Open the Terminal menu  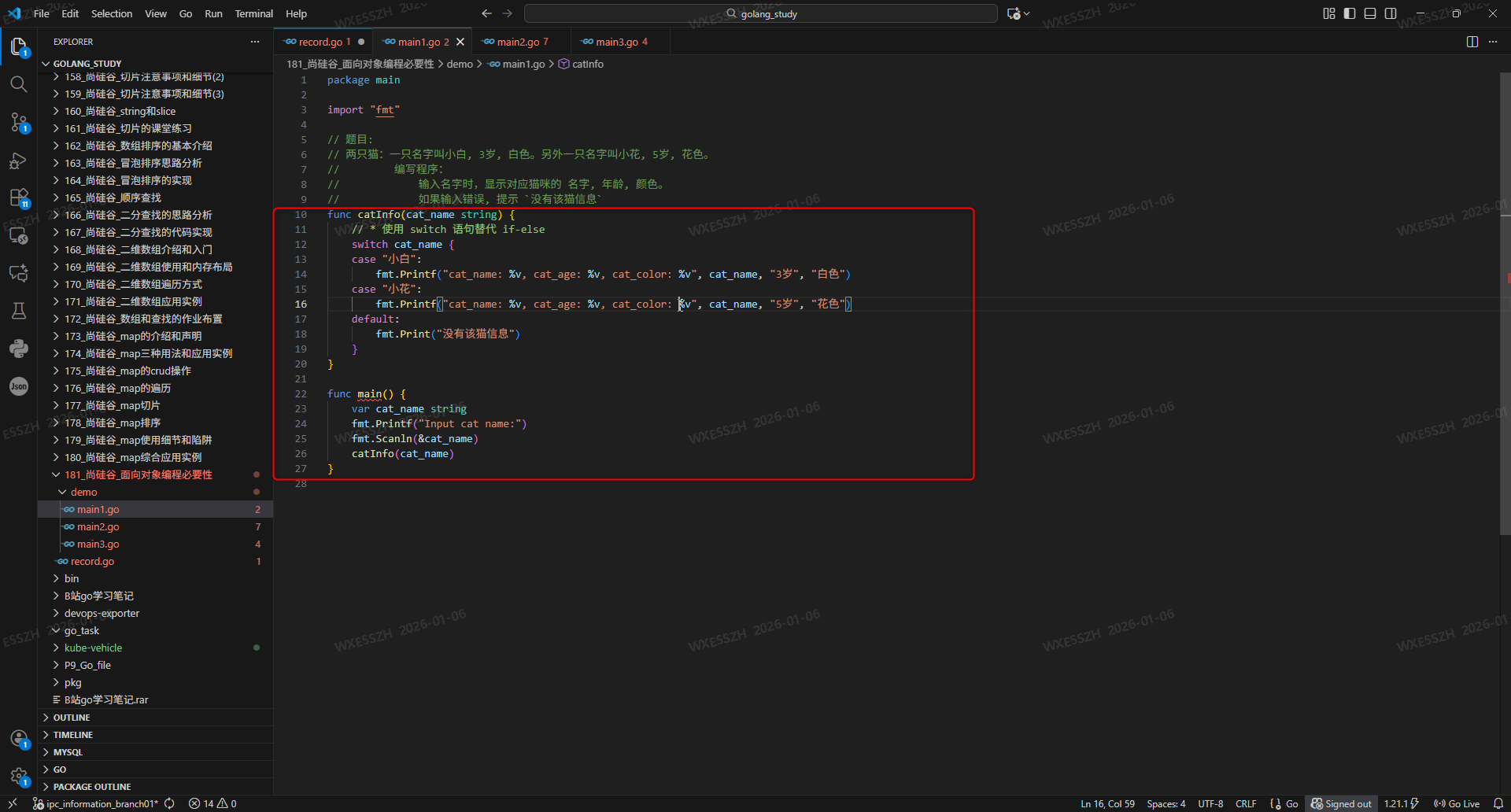tap(253, 13)
